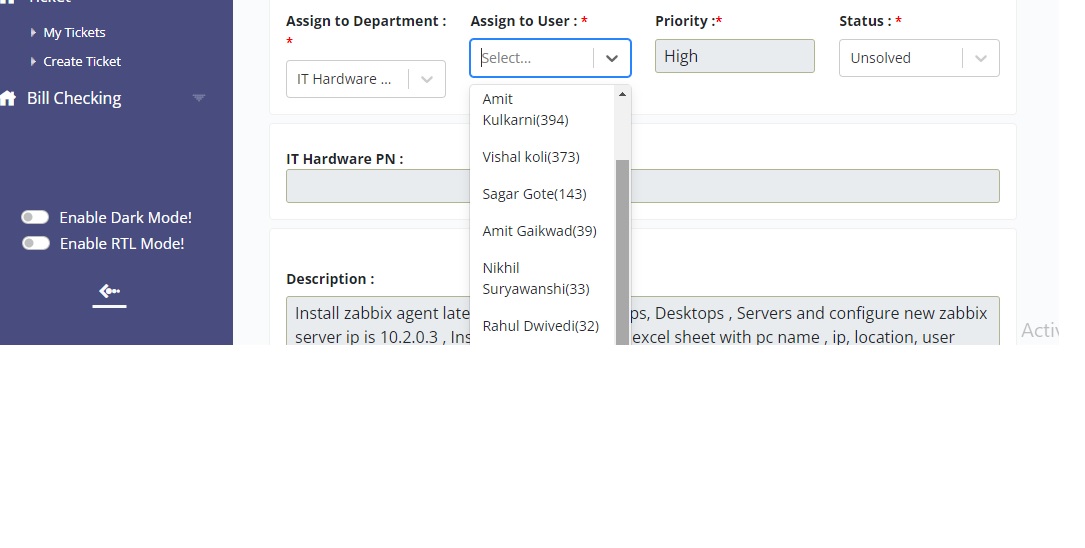
Task: Click the Assign to User search input
Action: coord(533,58)
